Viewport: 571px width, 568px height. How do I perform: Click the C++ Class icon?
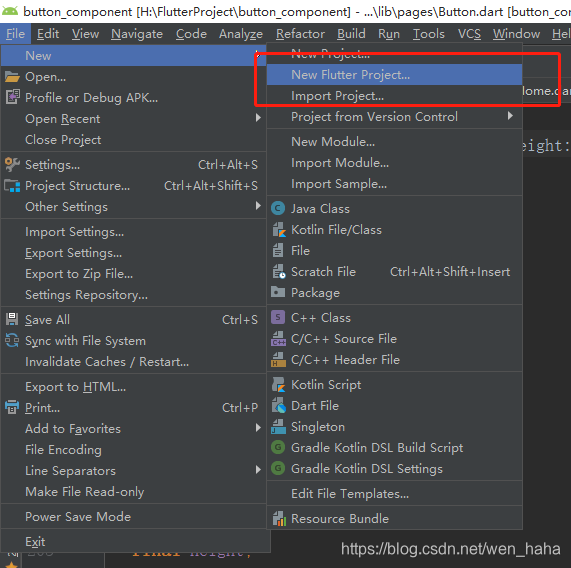pos(278,317)
